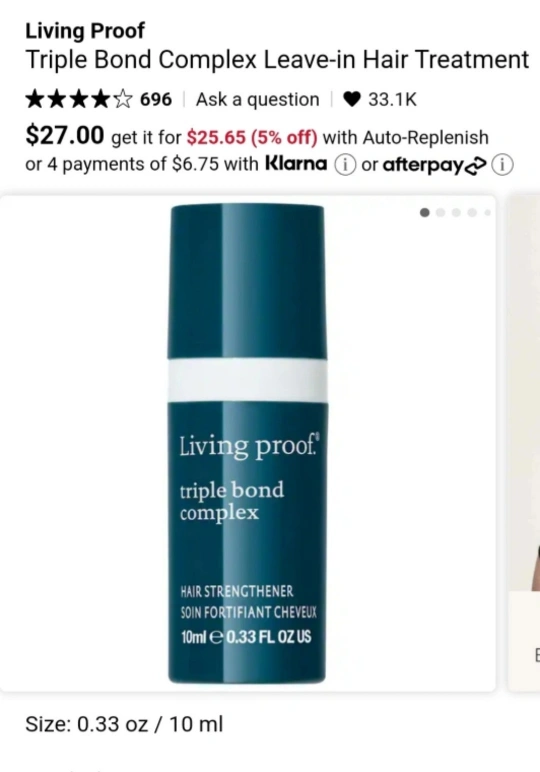Click the afterpay logo
The height and width of the screenshot is (772, 540).
click(x=435, y=165)
